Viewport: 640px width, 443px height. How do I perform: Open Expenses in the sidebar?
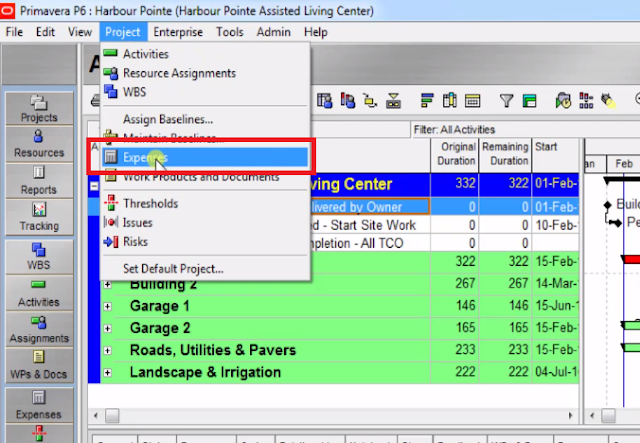[39, 405]
